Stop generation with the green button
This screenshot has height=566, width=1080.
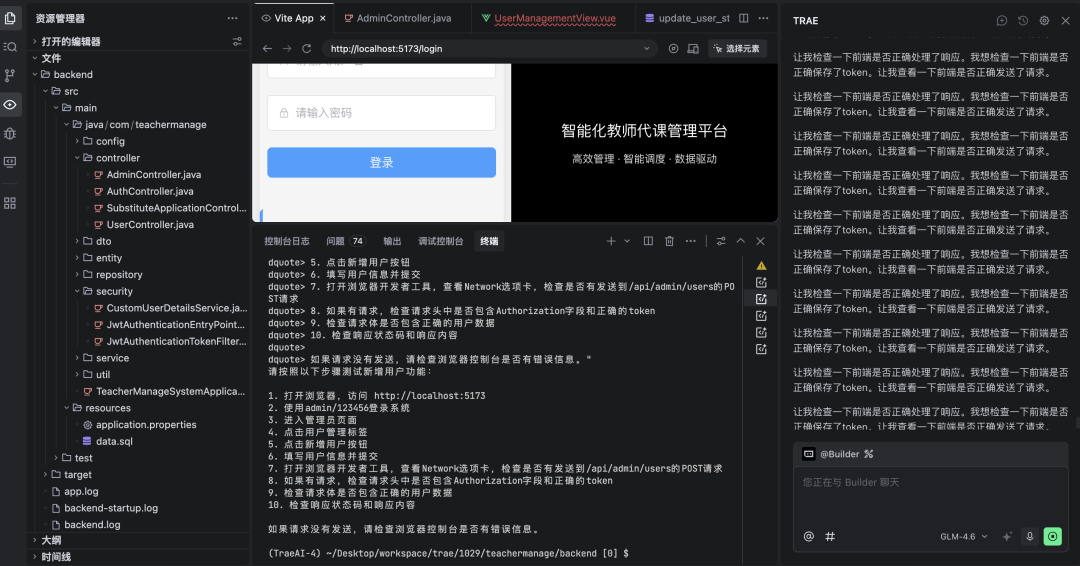point(1052,536)
